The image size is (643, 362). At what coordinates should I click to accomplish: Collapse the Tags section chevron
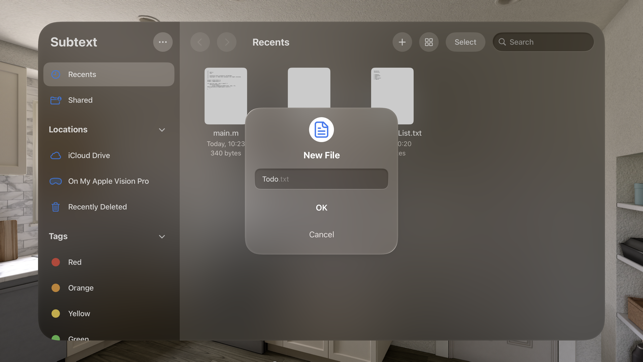click(162, 237)
